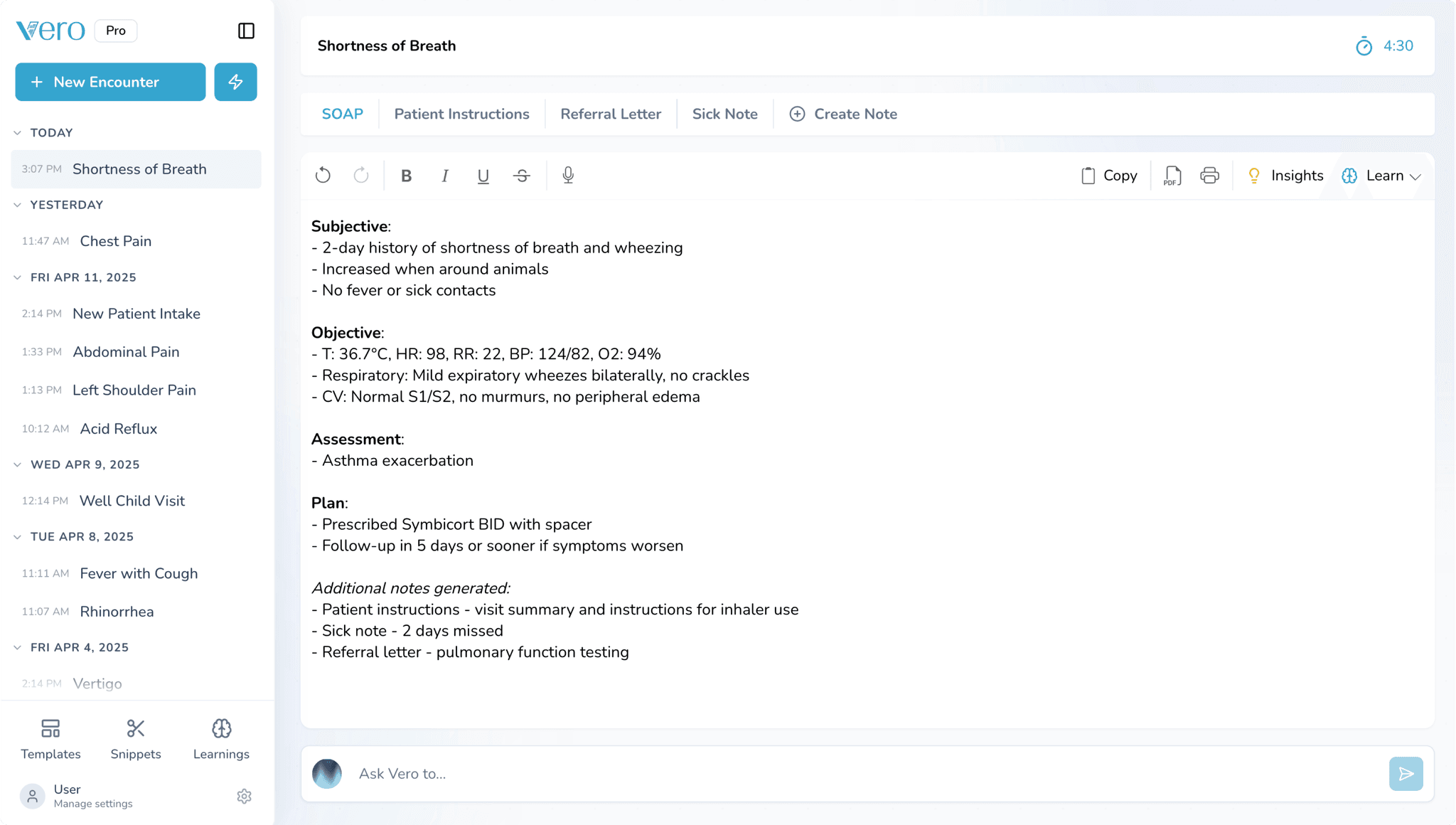1456x825 pixels.
Task: Collapse the TUE APR 8, 2025 section
Action: (17, 537)
